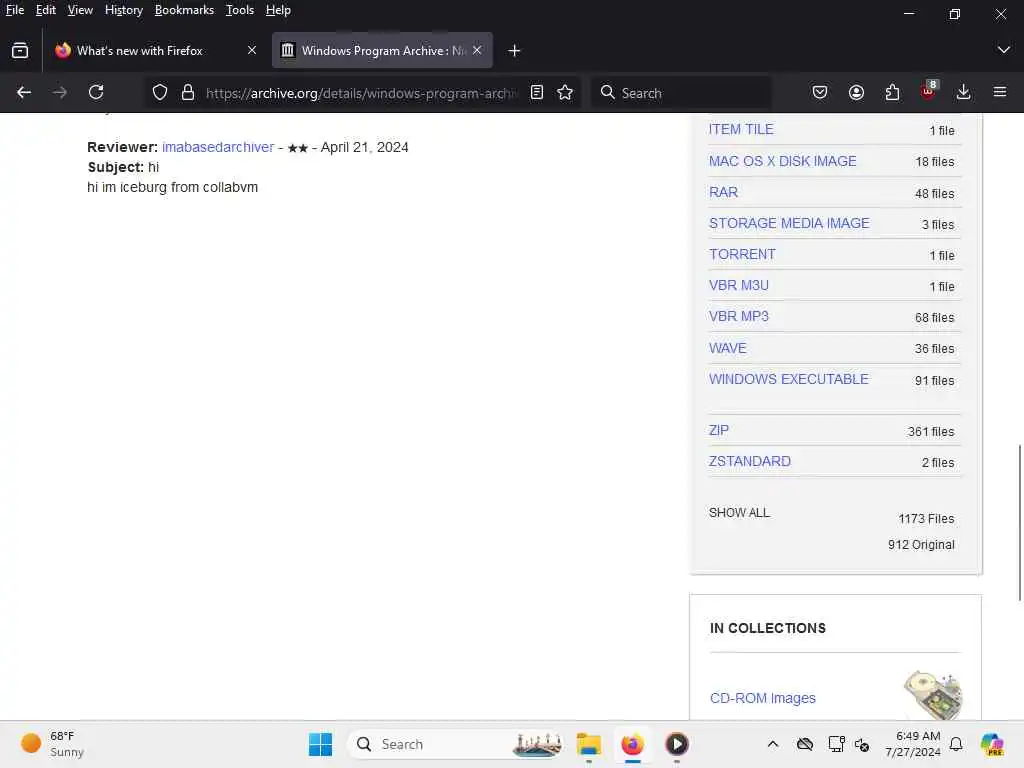Screen dimensions: 1024x768
Task: Click SHOW ALL files link
Action: coord(739,513)
